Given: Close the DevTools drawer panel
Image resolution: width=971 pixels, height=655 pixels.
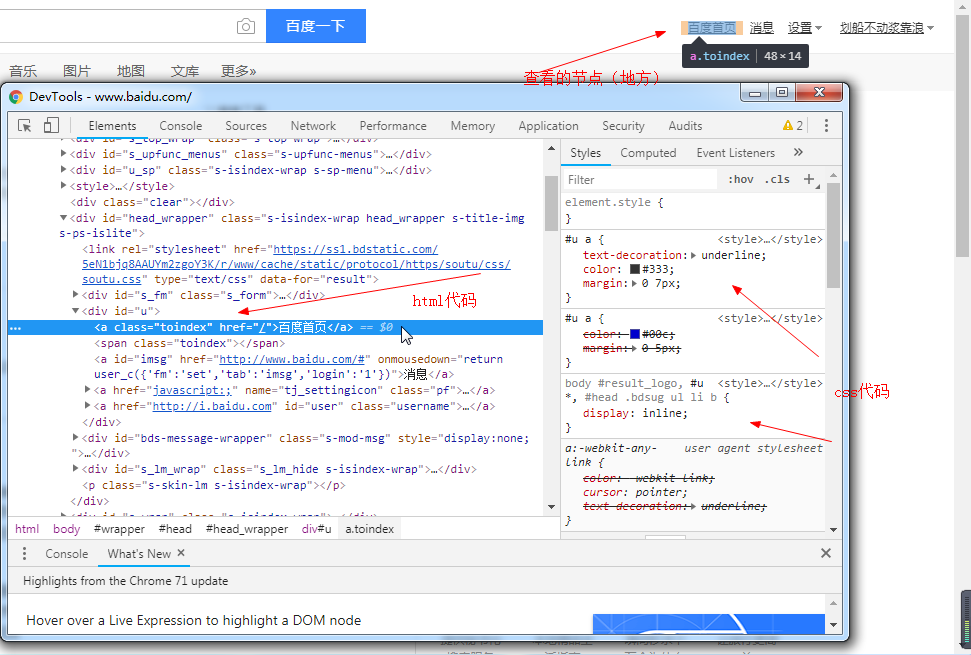Looking at the screenshot, I should [825, 553].
